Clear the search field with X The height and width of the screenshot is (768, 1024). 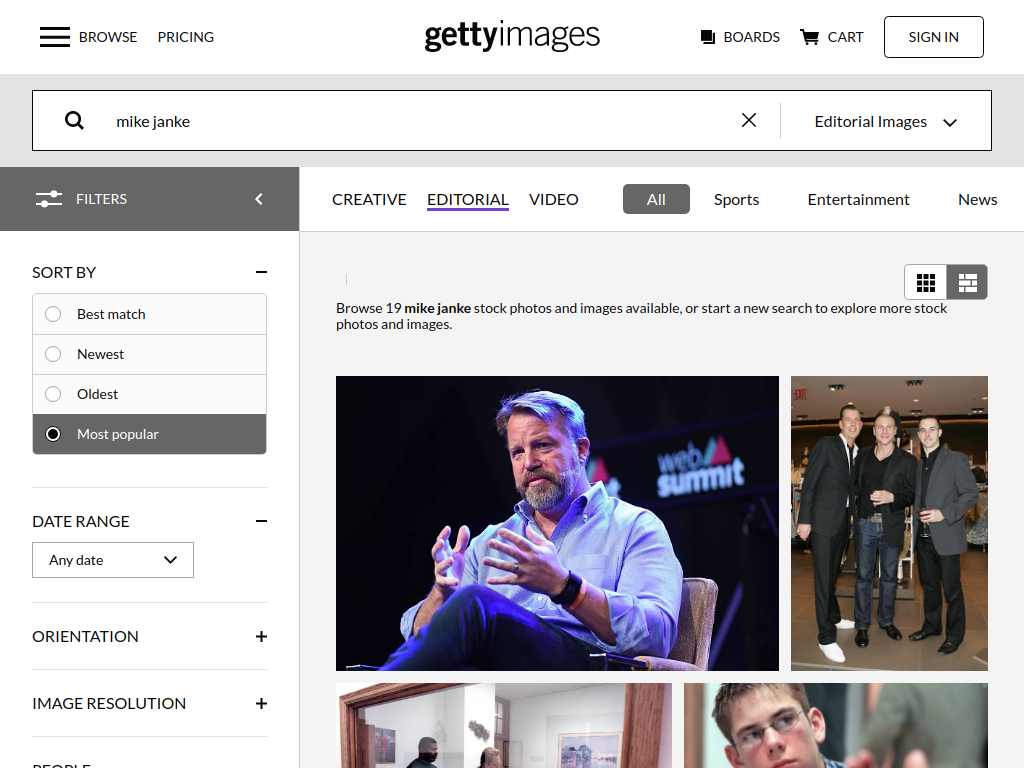749,120
